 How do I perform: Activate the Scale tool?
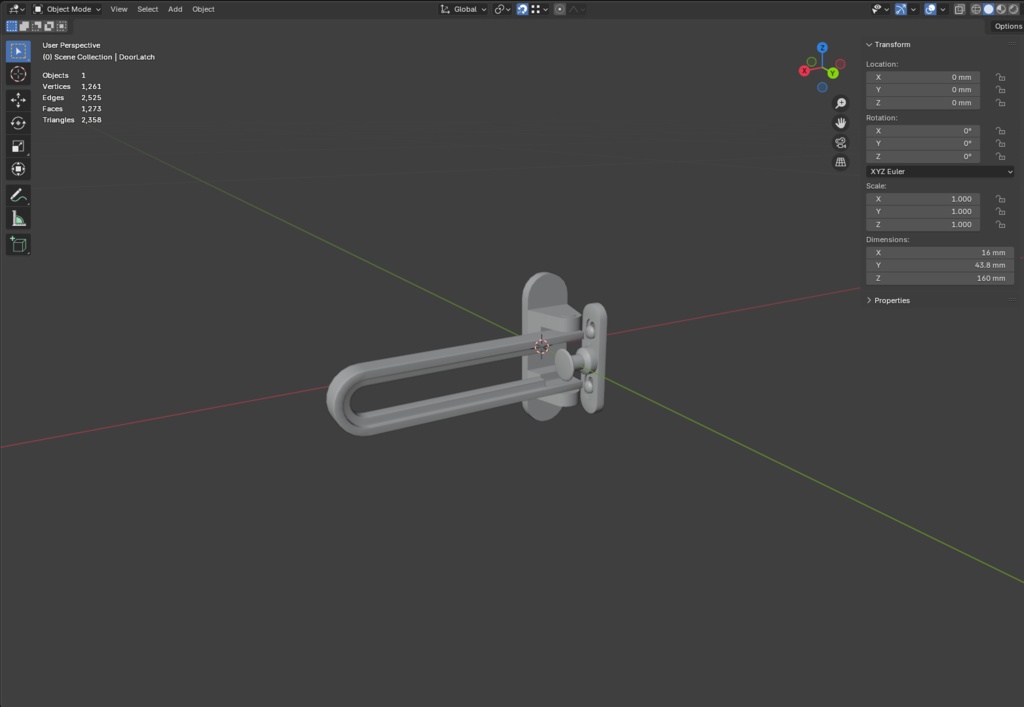tap(18, 146)
